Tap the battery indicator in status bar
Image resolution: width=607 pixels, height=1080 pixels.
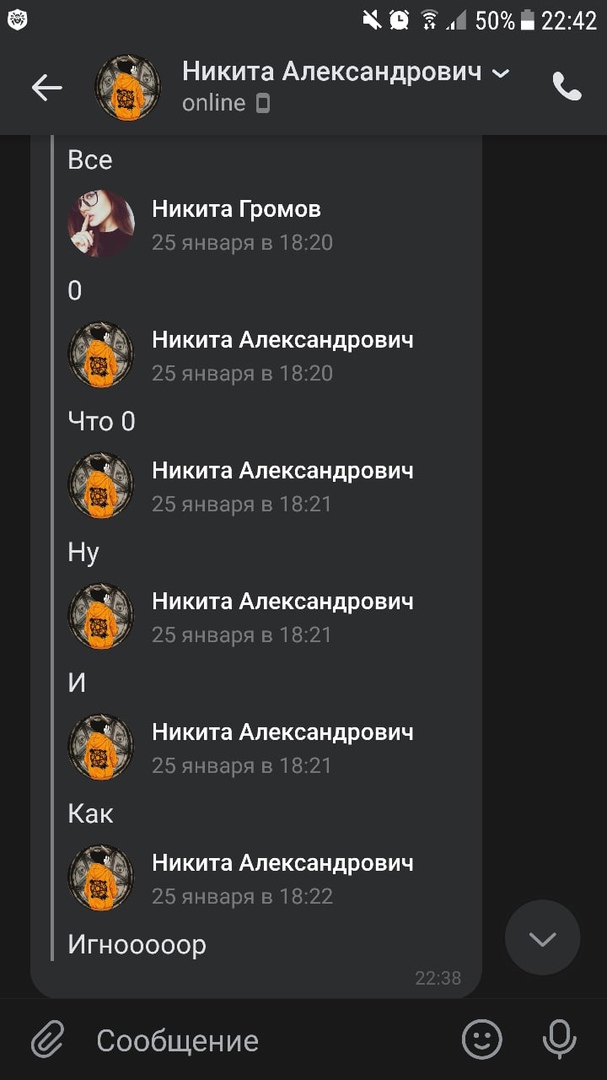[x=527, y=21]
